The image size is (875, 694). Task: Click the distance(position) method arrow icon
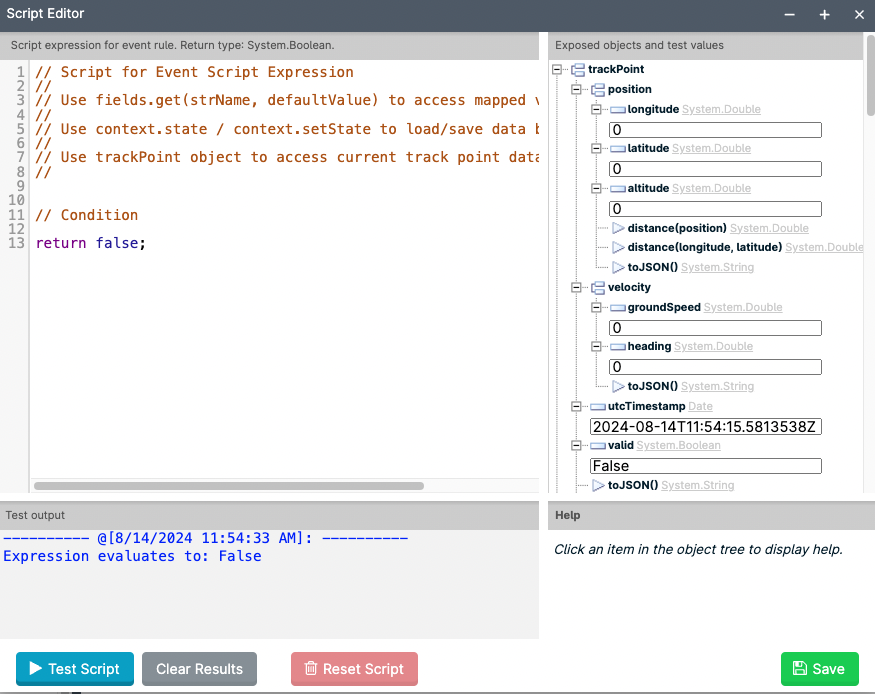(x=618, y=228)
